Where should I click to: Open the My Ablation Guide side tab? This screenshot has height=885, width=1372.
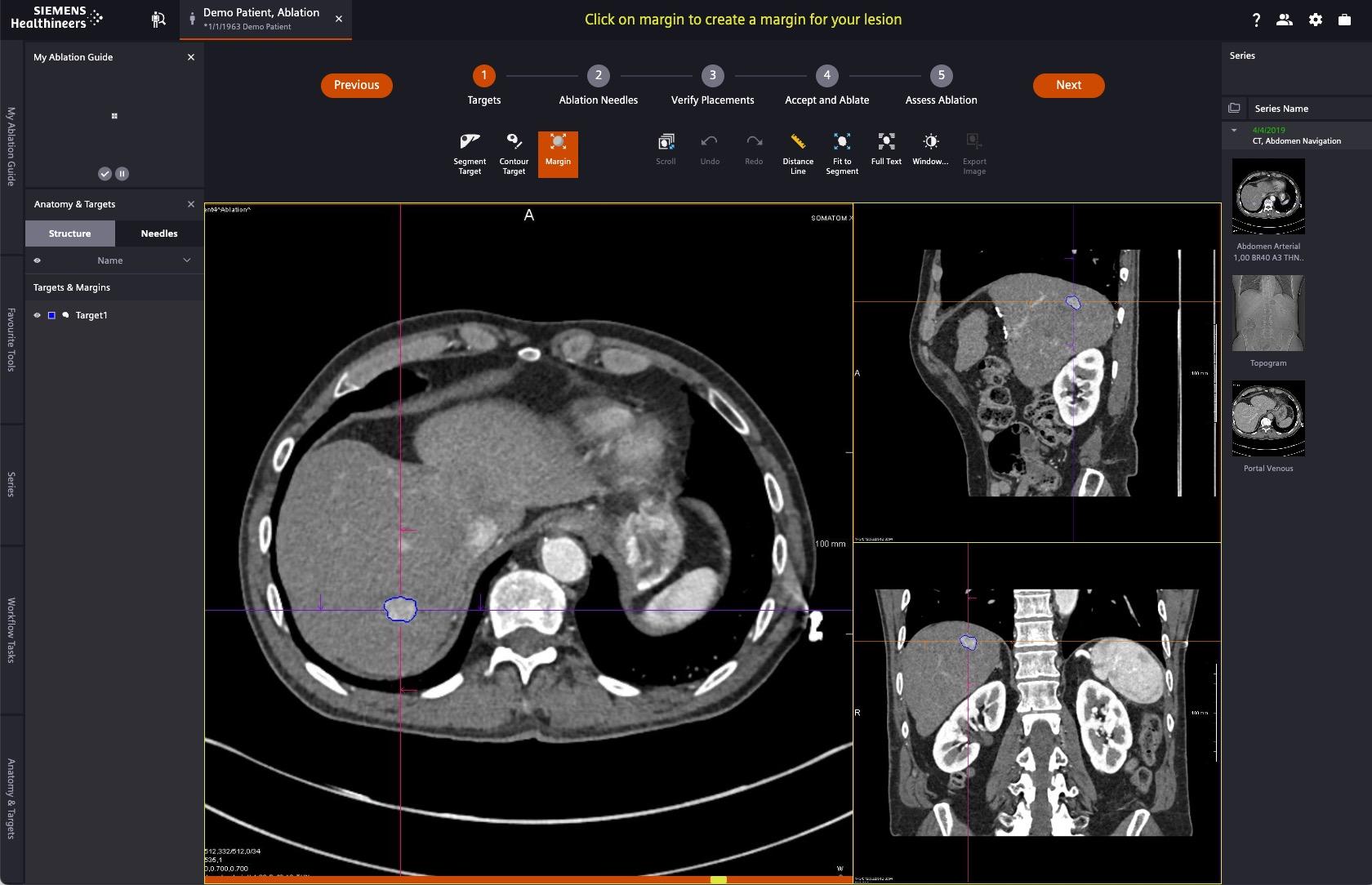click(x=11, y=147)
